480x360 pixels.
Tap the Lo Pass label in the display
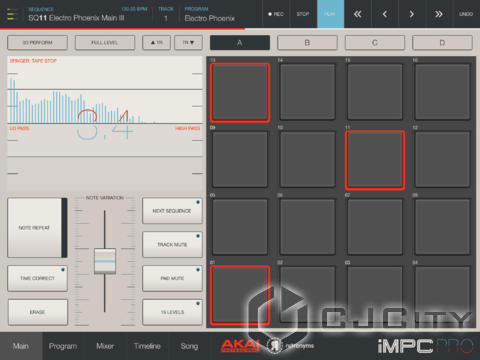[x=19, y=128]
